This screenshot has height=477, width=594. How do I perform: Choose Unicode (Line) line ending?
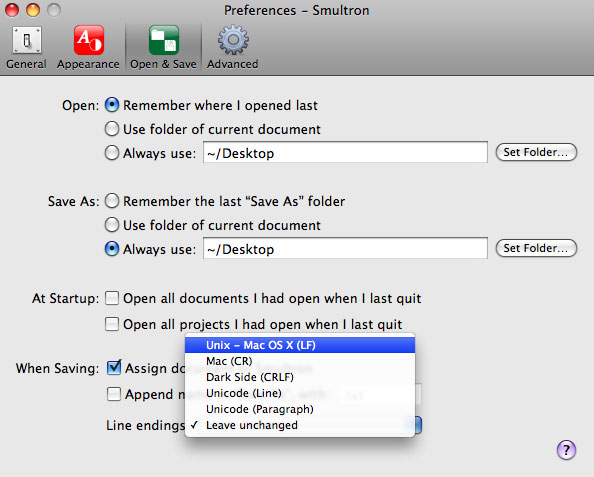point(300,393)
